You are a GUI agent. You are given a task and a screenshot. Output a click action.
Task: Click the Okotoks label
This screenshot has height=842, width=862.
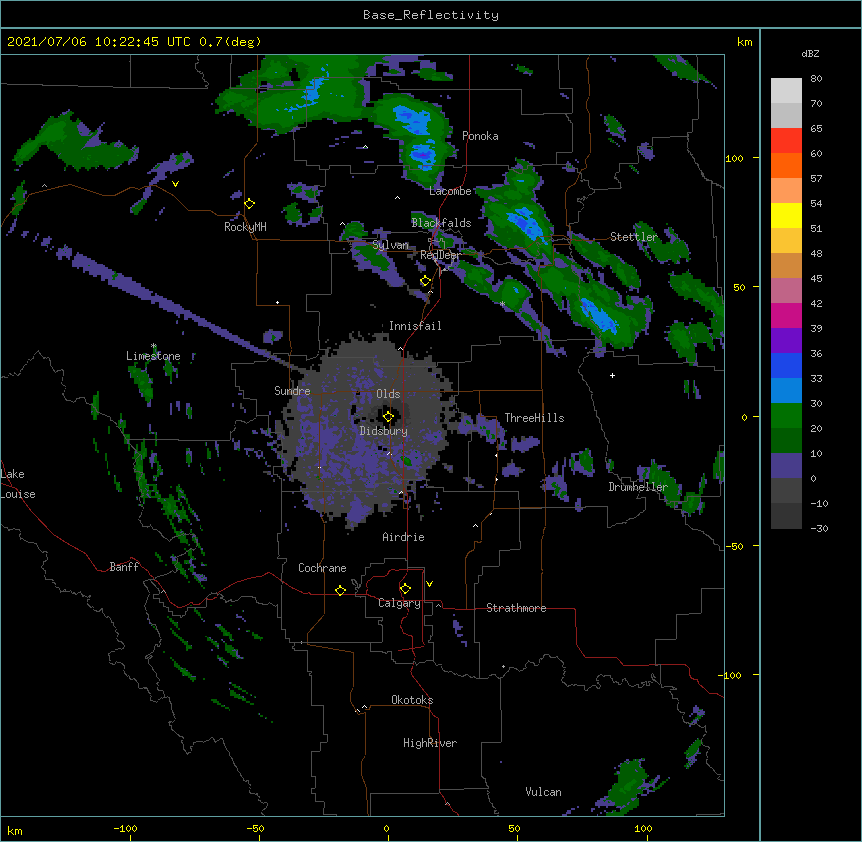(x=412, y=700)
